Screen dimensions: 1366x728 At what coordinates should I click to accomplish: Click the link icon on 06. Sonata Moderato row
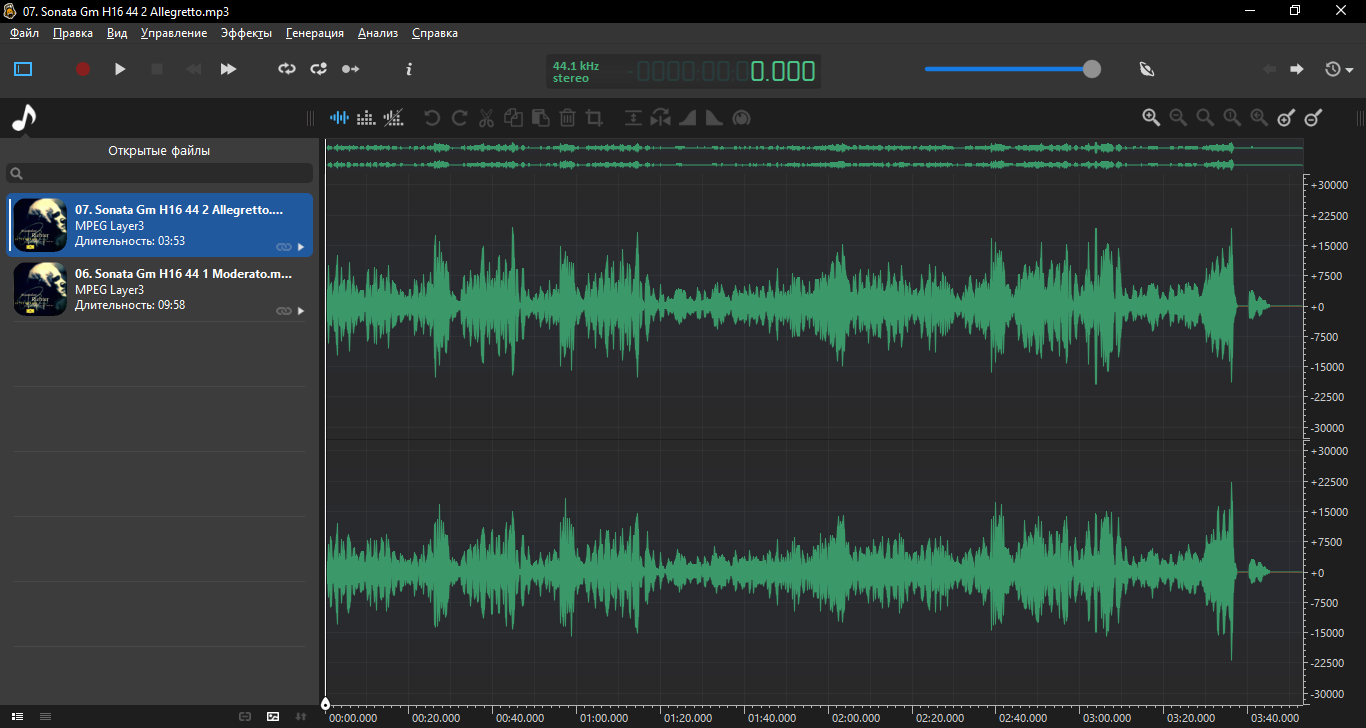pos(284,311)
